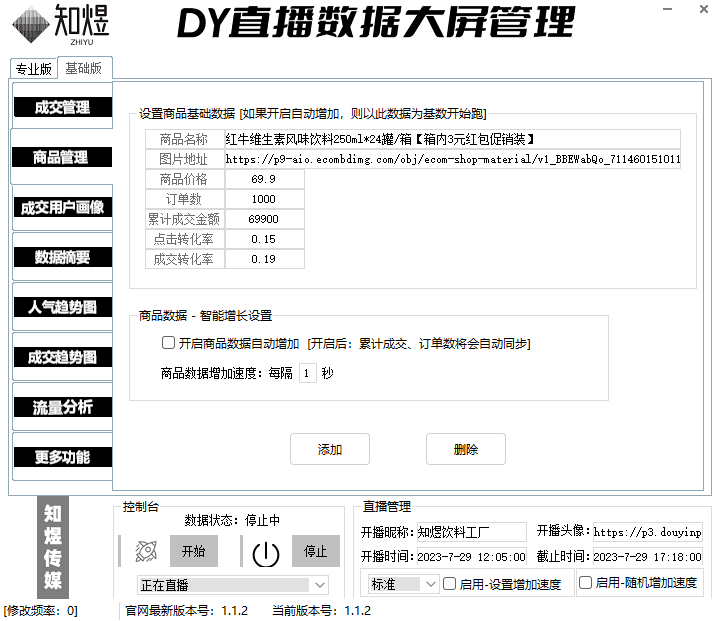Viewport: 714px width, 621px height.
Task: Click the 成交转化率 field showing 0.19
Action: 265,259
